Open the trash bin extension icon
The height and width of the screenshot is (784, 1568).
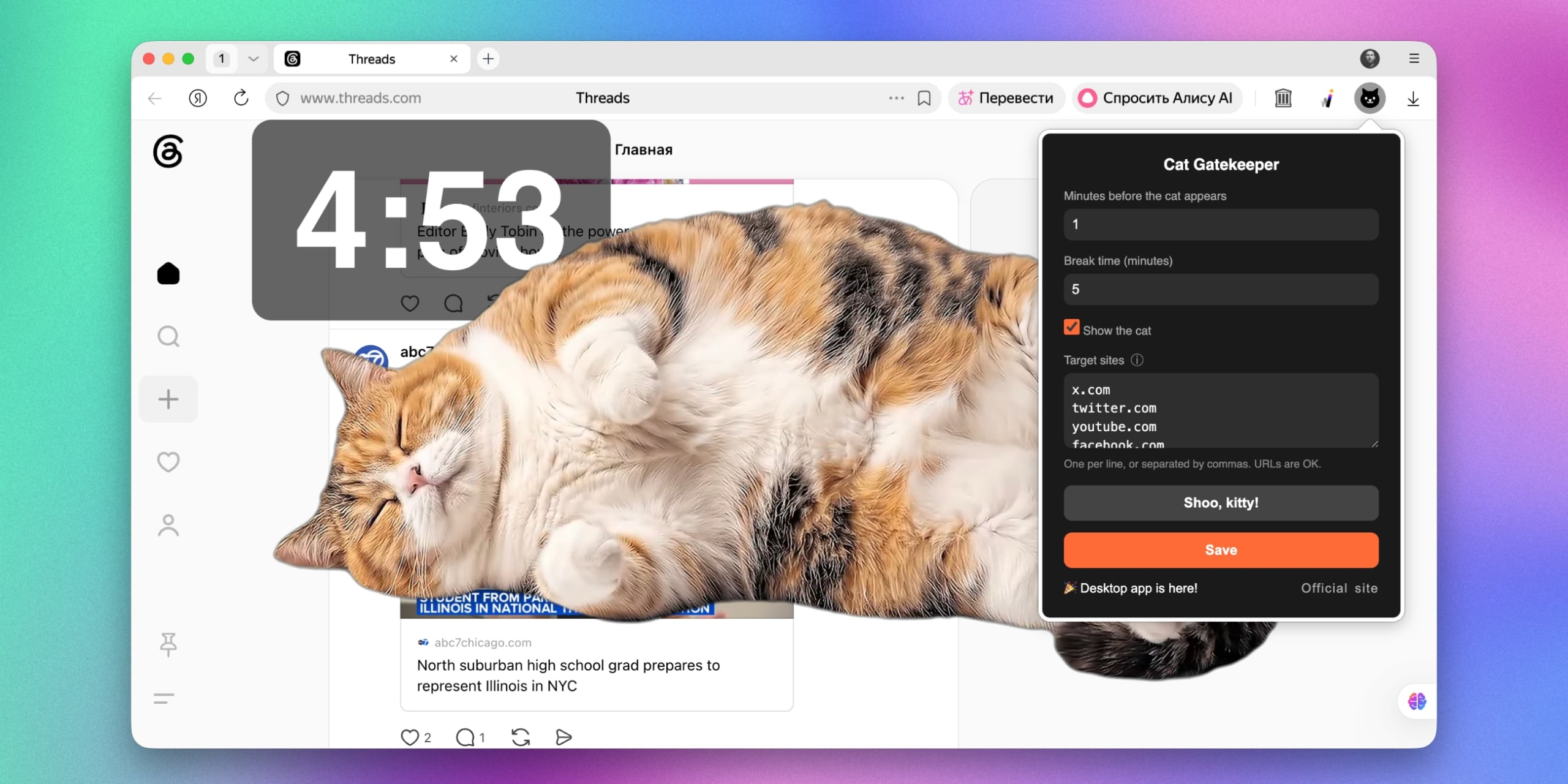coord(1283,98)
